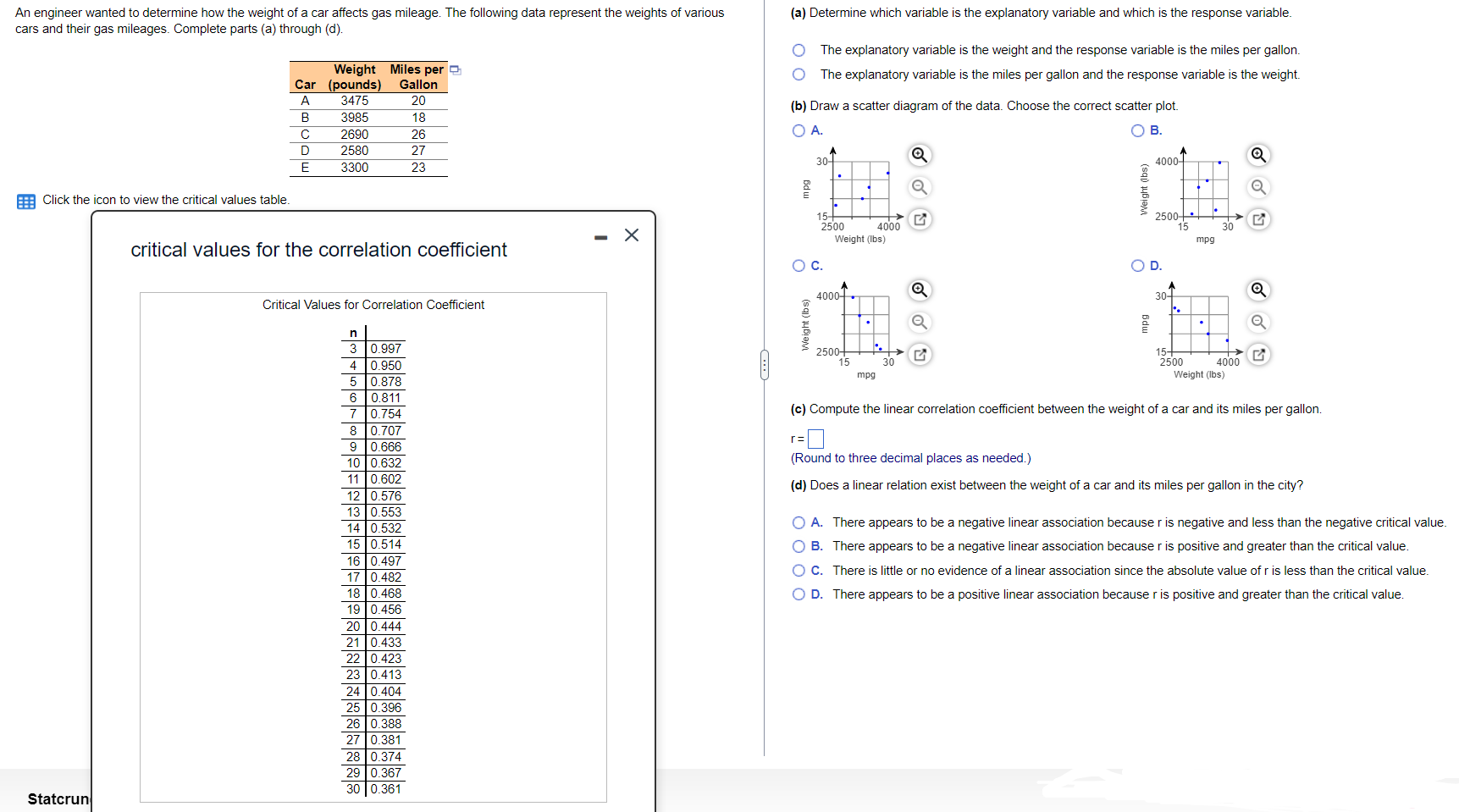Zoom in on scatter plot C
This screenshot has height=812, width=1459.
[919, 290]
